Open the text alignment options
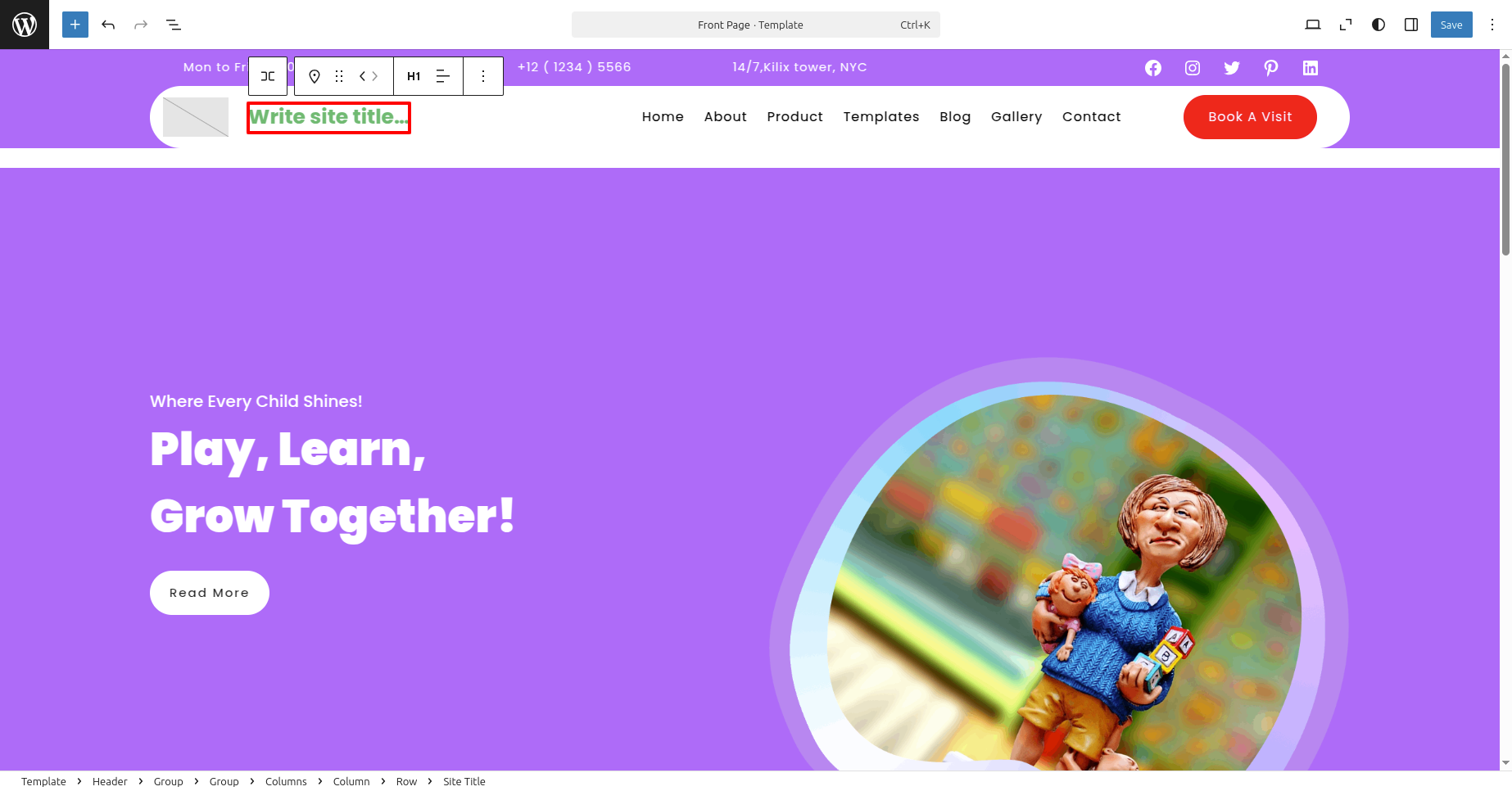This screenshot has height=791, width=1512. [443, 76]
